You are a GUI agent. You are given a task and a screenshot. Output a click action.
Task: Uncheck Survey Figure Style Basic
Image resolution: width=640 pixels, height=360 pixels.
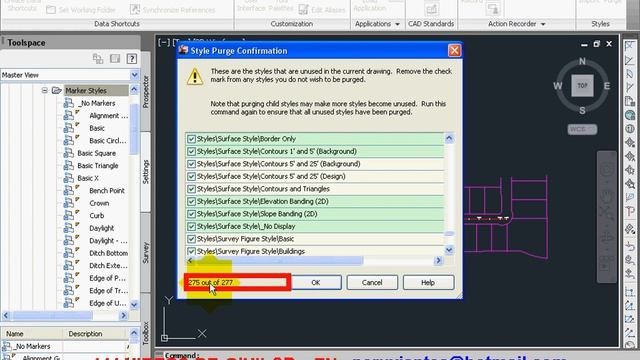191,239
